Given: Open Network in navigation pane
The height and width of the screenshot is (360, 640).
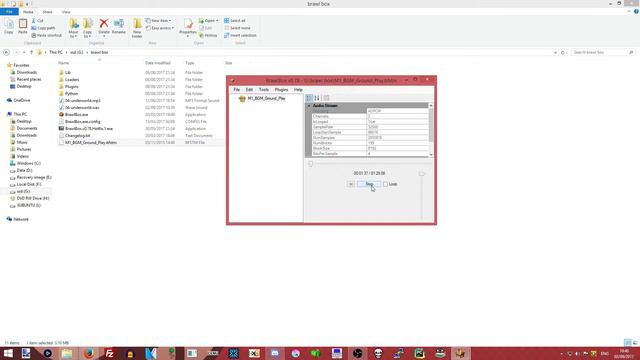Looking at the screenshot, I should (x=21, y=219).
